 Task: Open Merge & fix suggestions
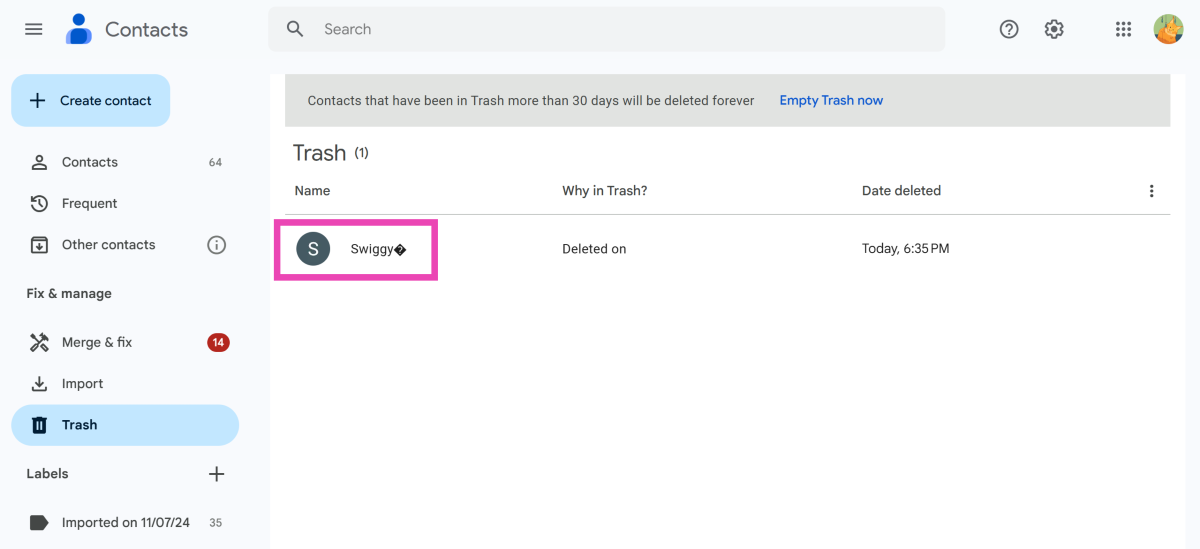point(97,343)
